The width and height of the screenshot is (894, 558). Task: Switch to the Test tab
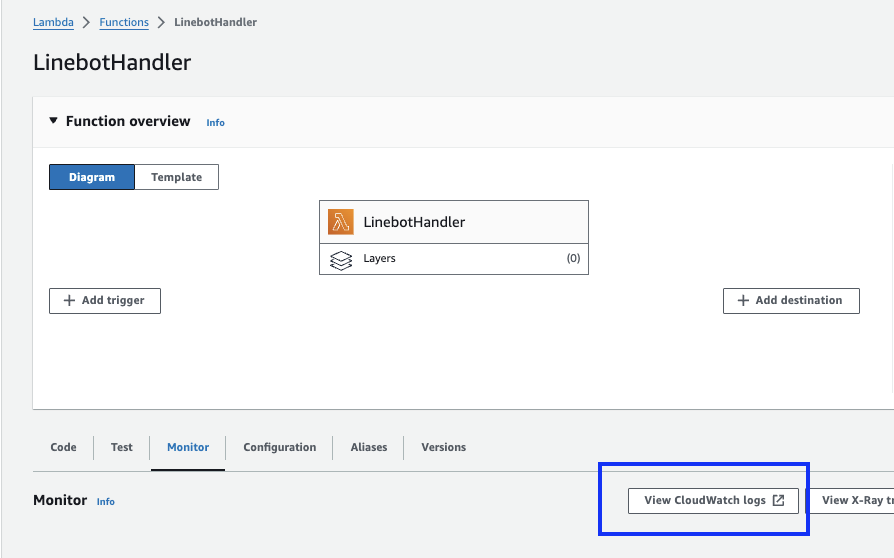121,447
